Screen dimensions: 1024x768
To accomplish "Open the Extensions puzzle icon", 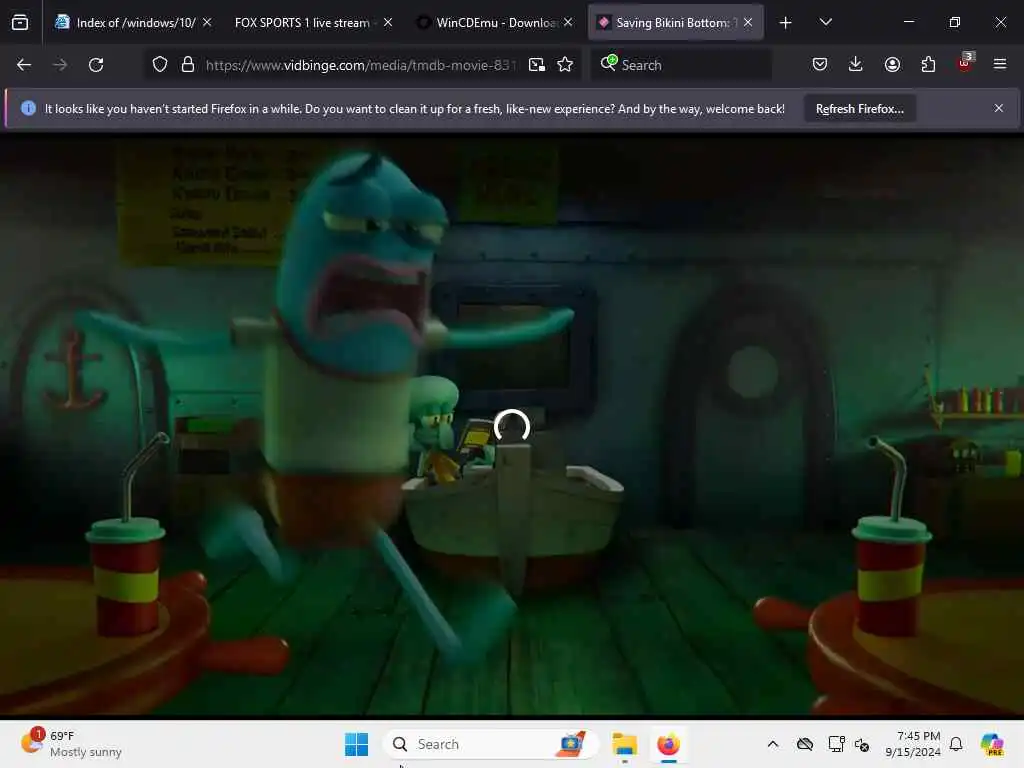I will (928, 64).
